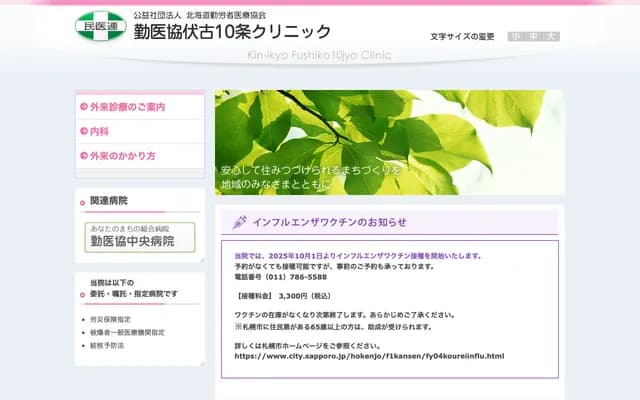The image size is (640, 400).
Task: Click arrow icon beside 外来のかかり方
Action: point(83,156)
